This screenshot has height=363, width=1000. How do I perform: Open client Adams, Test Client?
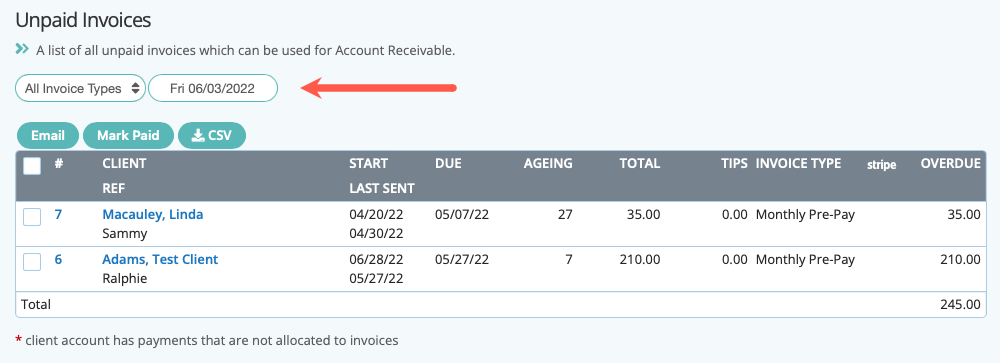tap(160, 260)
